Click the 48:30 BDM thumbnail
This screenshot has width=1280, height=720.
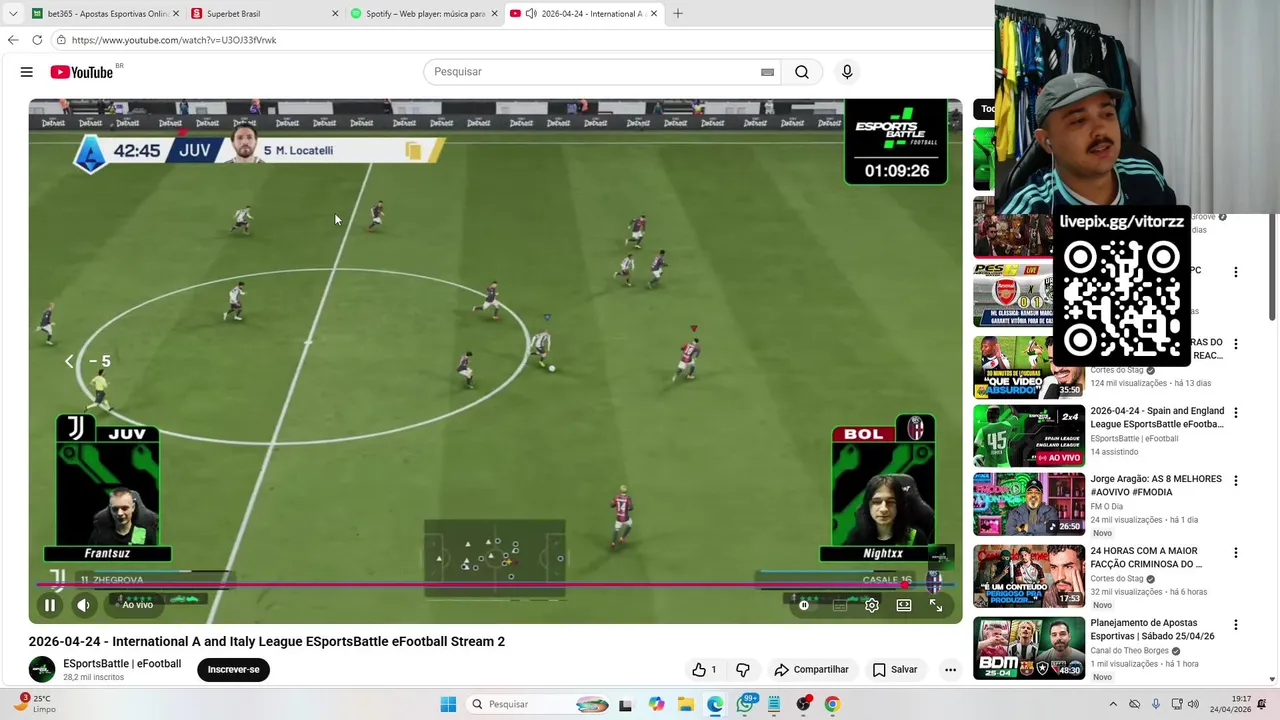coord(1029,648)
